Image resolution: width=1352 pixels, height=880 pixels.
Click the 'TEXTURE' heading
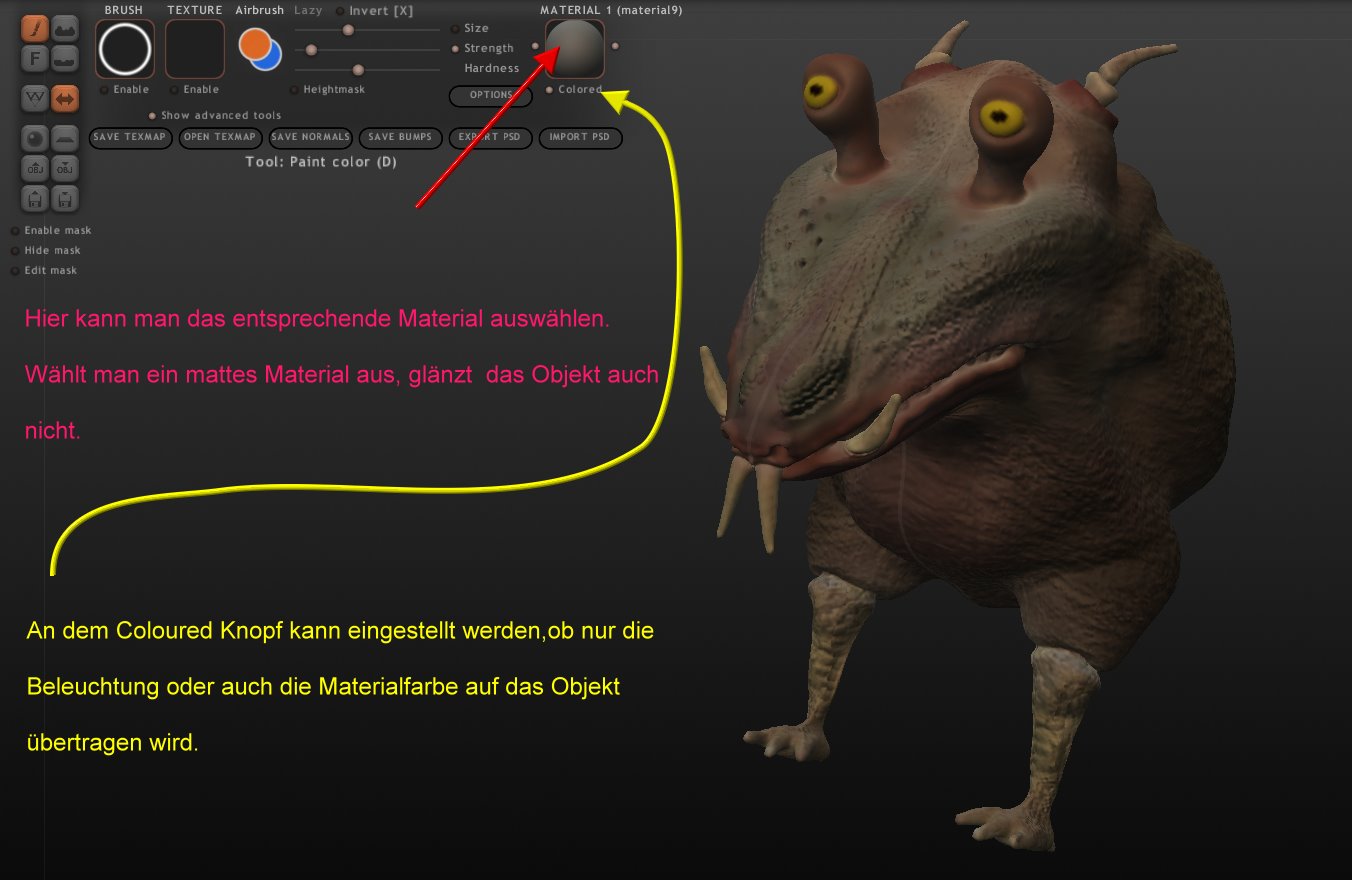point(195,11)
